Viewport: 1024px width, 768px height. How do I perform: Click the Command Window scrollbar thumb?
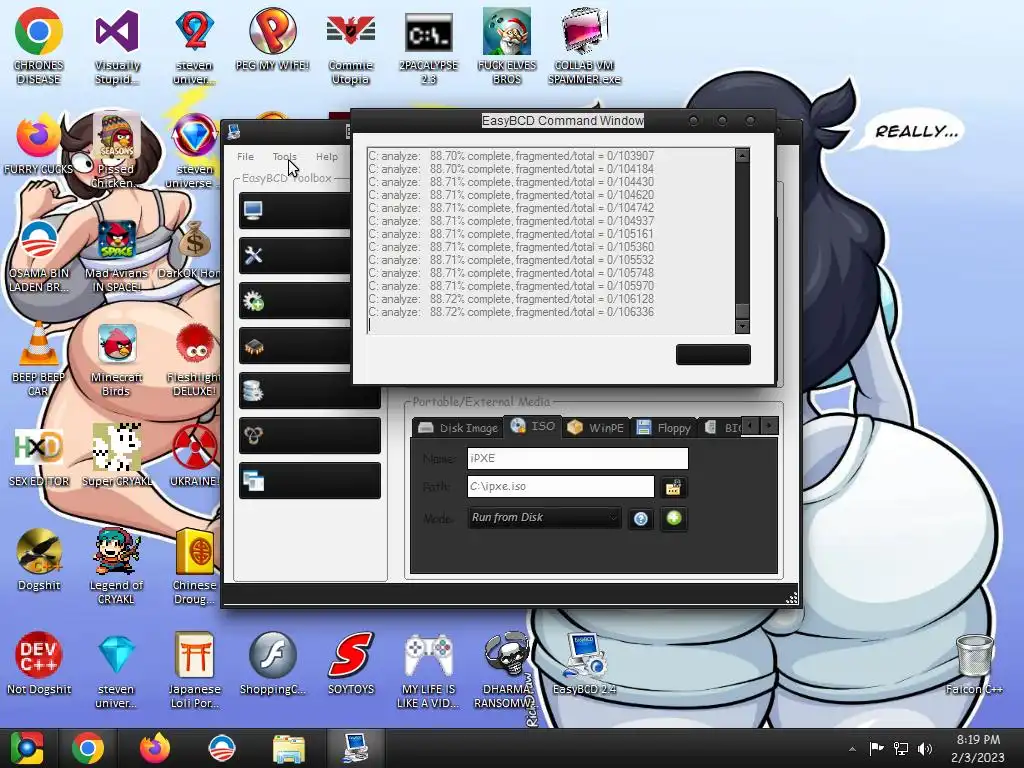pyautogui.click(x=742, y=312)
